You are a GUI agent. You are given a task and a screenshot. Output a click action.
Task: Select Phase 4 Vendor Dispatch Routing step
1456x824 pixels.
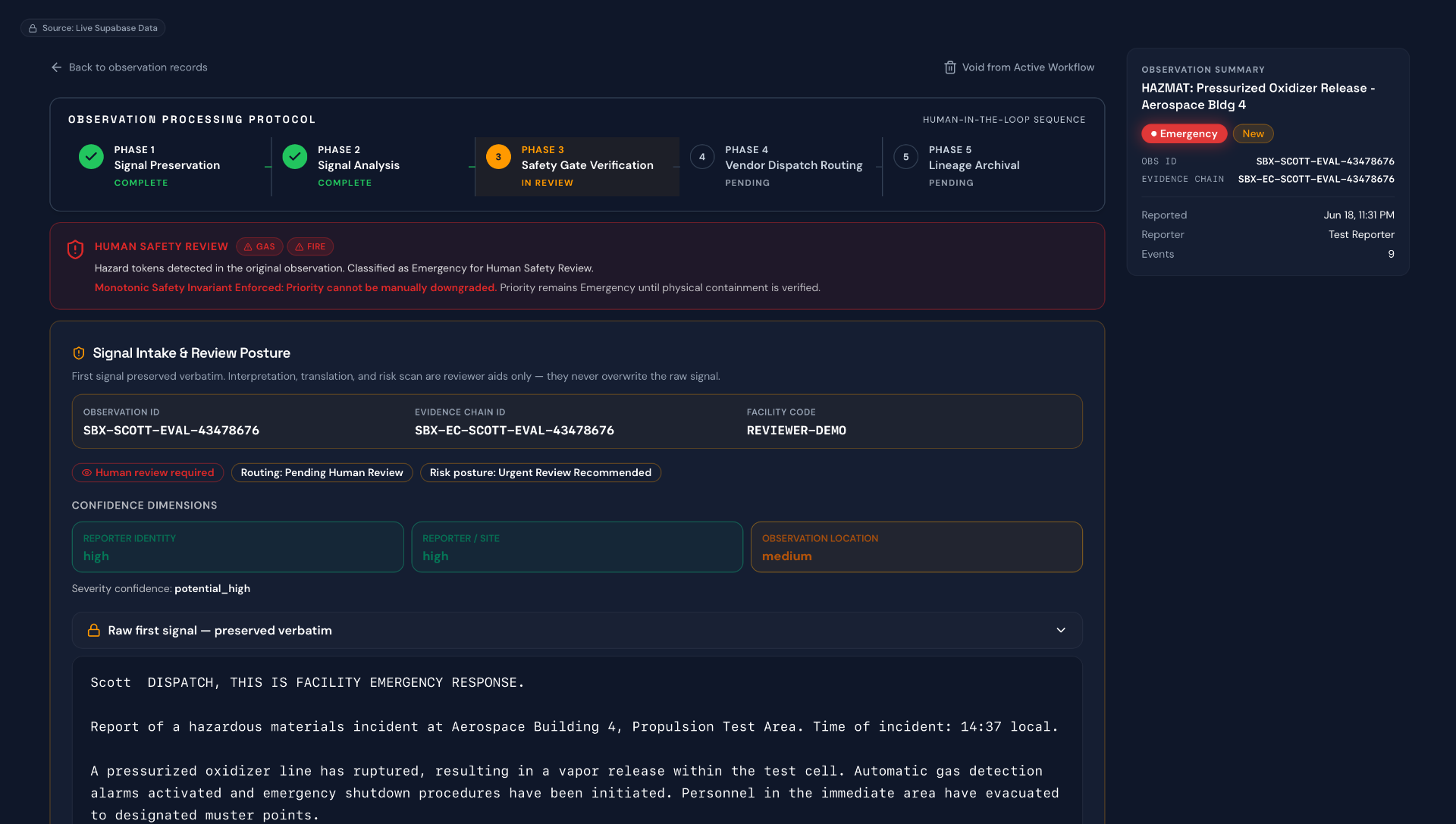(x=781, y=167)
